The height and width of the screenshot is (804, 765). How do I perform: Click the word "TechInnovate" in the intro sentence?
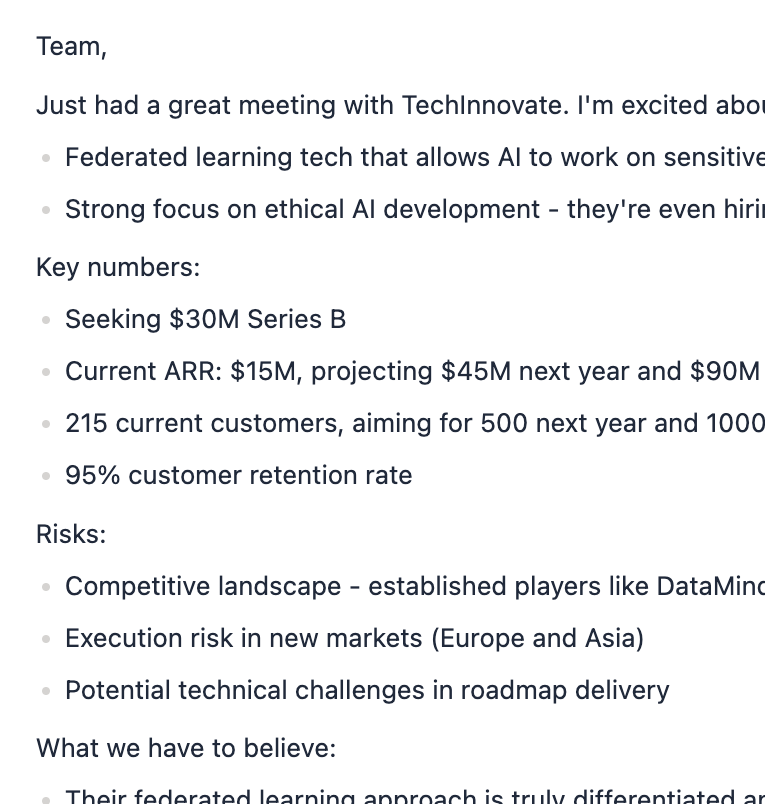484,105
